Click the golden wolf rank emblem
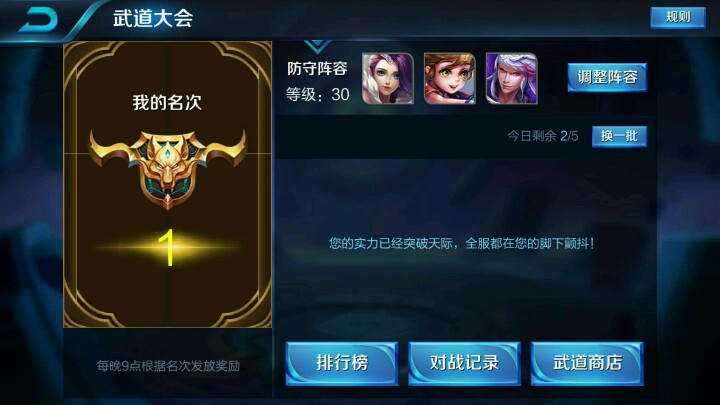 pyautogui.click(x=168, y=168)
